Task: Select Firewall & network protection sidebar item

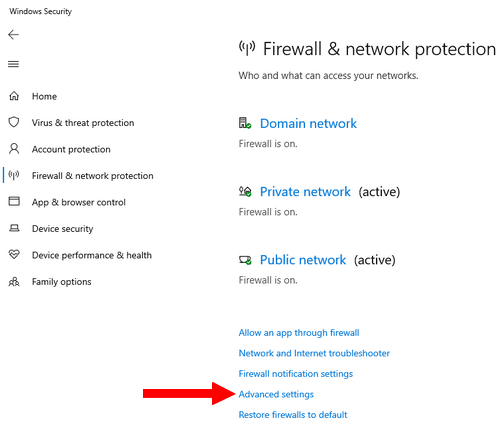Action: tap(93, 176)
